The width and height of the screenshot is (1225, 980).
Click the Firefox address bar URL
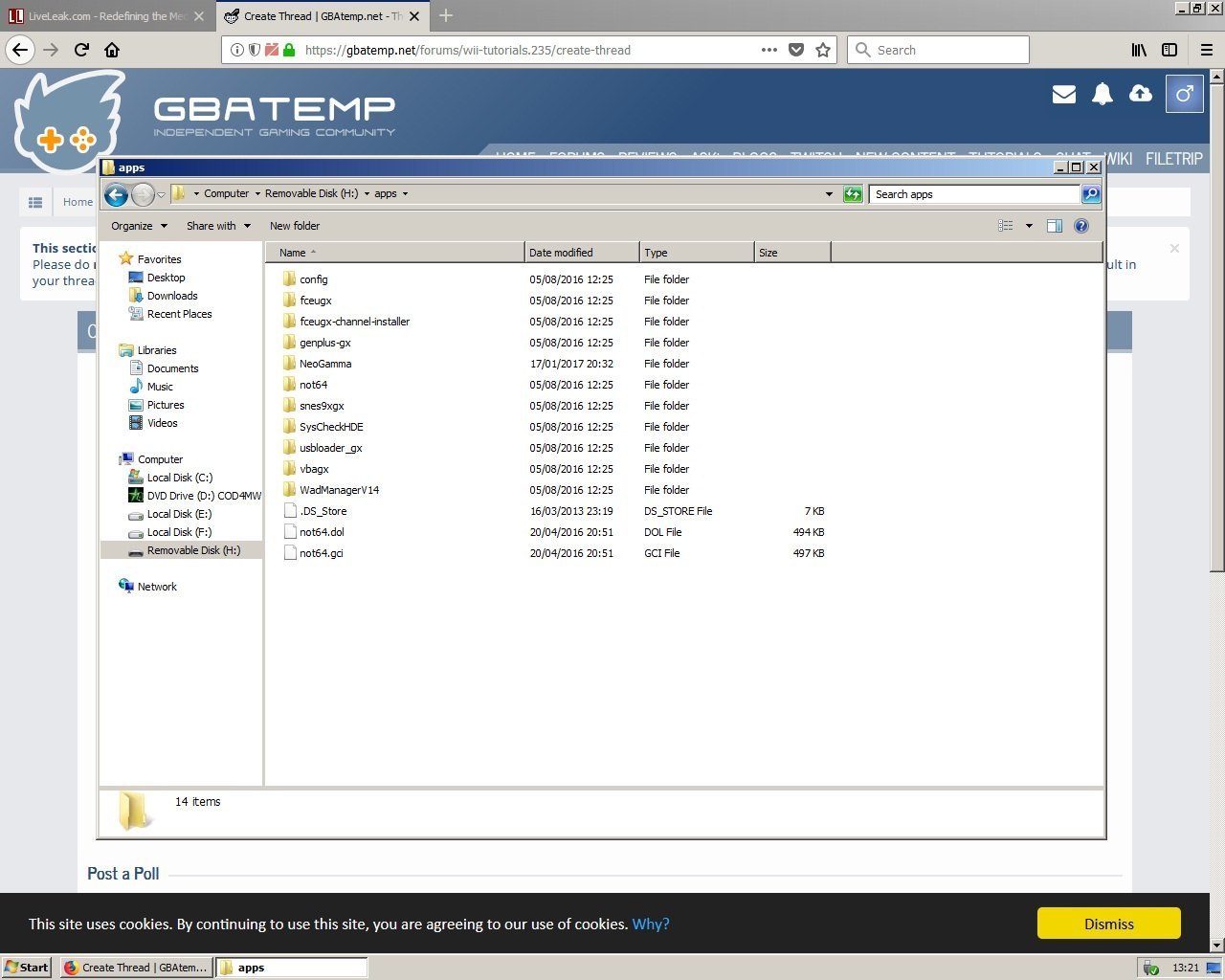(468, 50)
